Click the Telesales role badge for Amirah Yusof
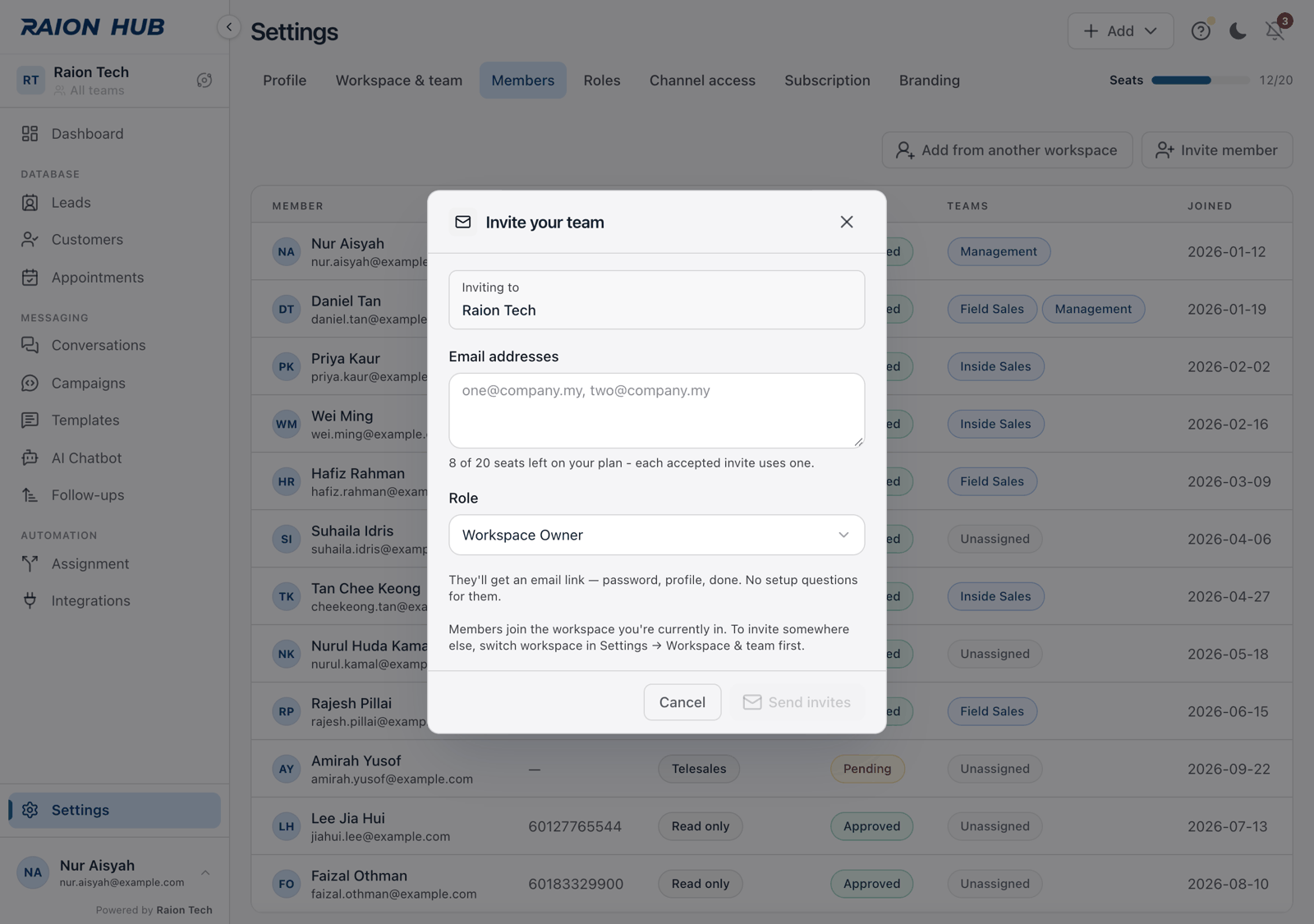Viewport: 1314px width, 924px height. 699,770
